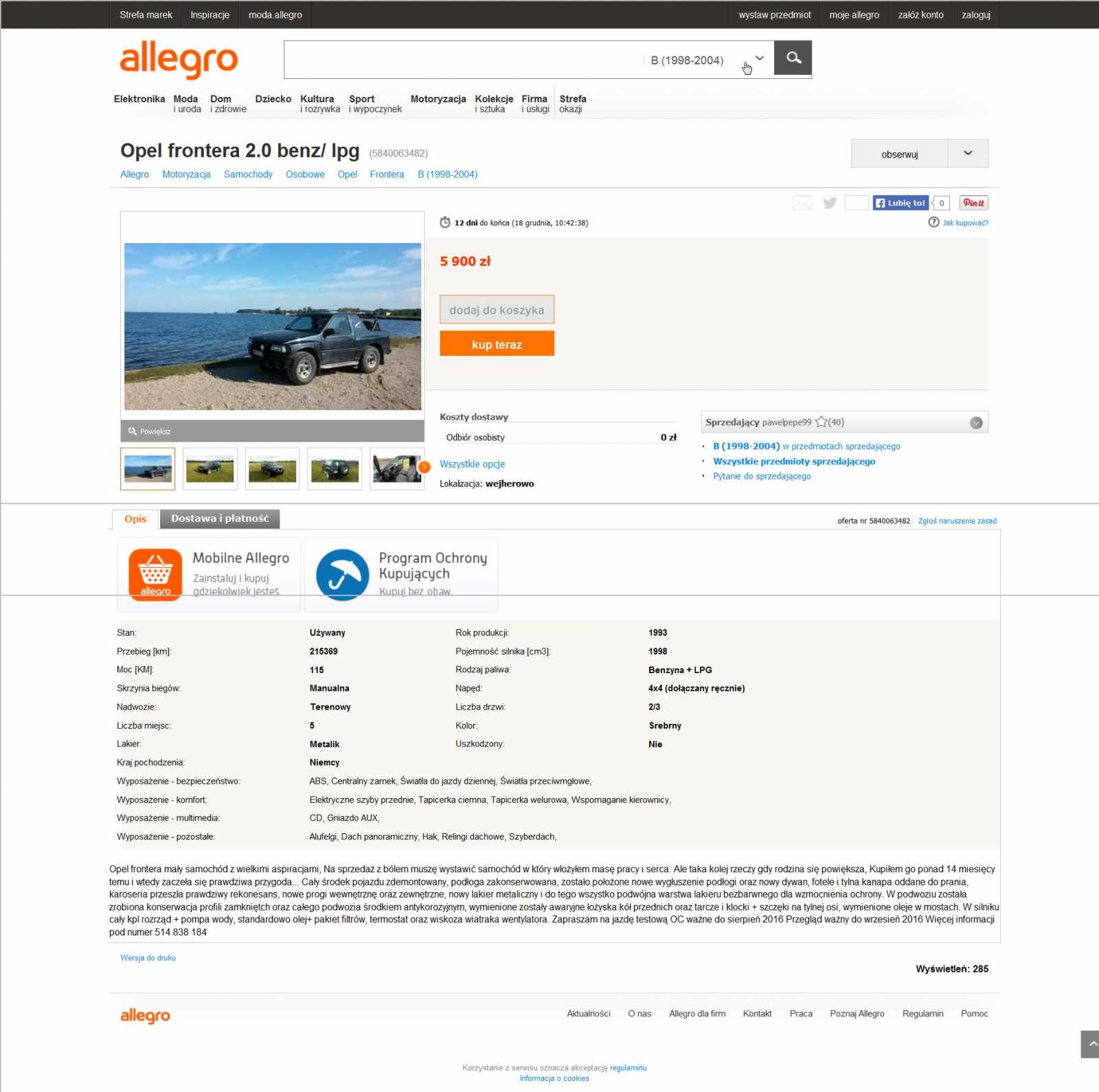Click the kup teraz button

pyautogui.click(x=497, y=343)
